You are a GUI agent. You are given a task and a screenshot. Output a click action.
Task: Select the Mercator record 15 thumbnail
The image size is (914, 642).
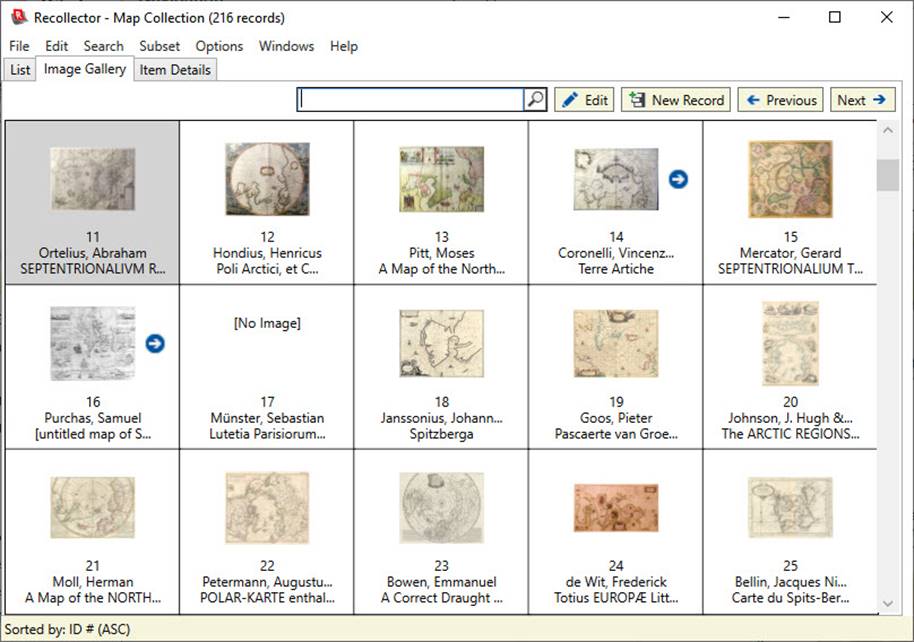pyautogui.click(x=789, y=180)
